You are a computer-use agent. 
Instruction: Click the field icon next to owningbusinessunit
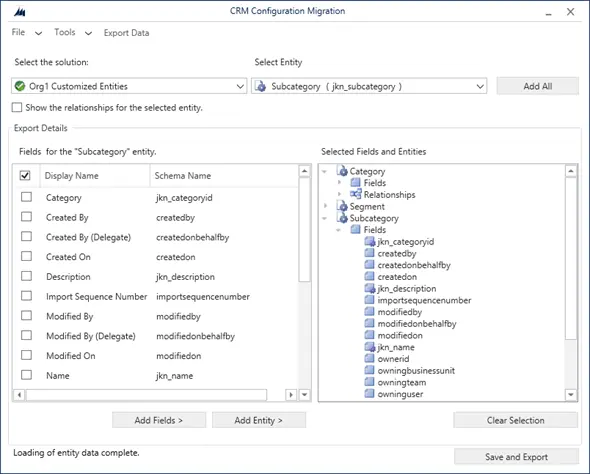[370, 371]
